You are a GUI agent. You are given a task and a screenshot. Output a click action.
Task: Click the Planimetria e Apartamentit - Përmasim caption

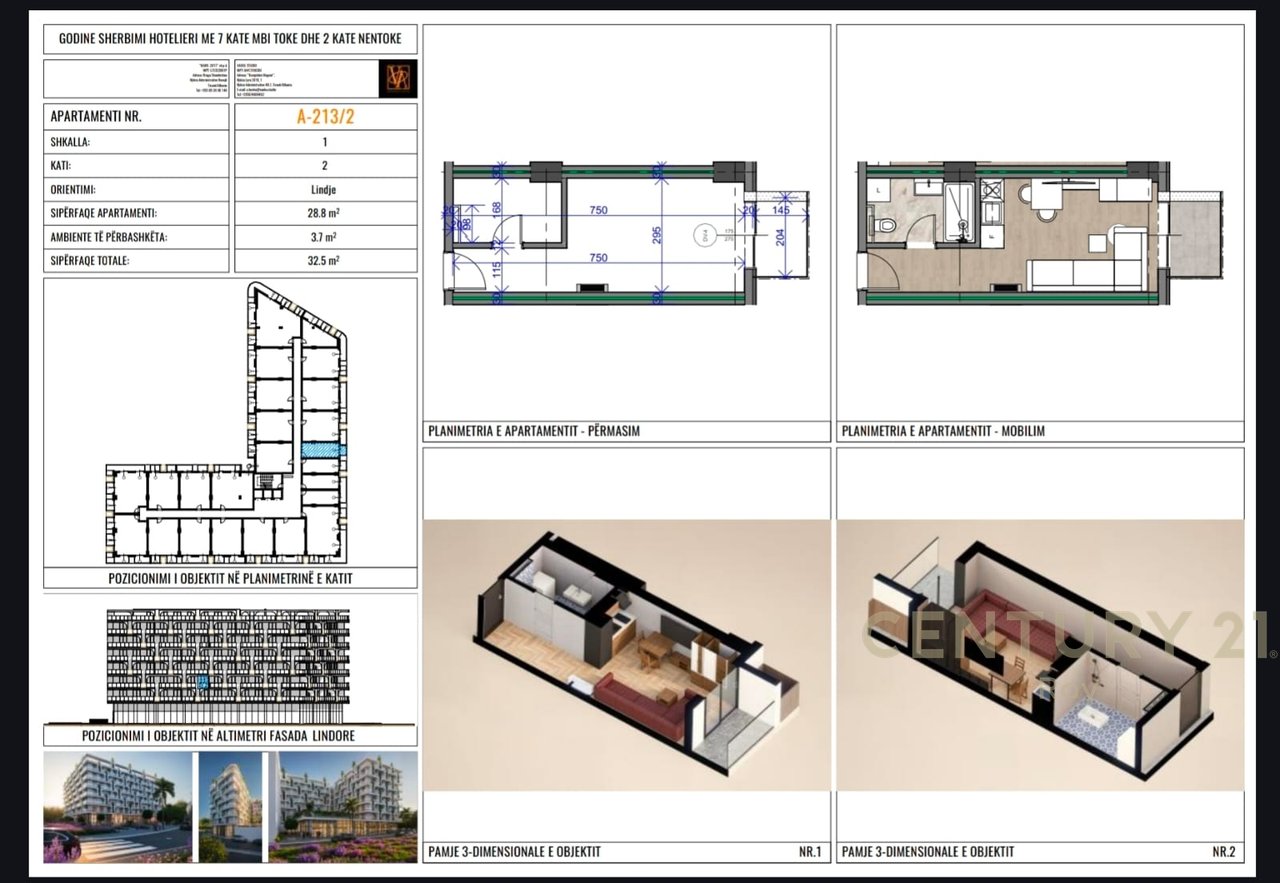[533, 432]
